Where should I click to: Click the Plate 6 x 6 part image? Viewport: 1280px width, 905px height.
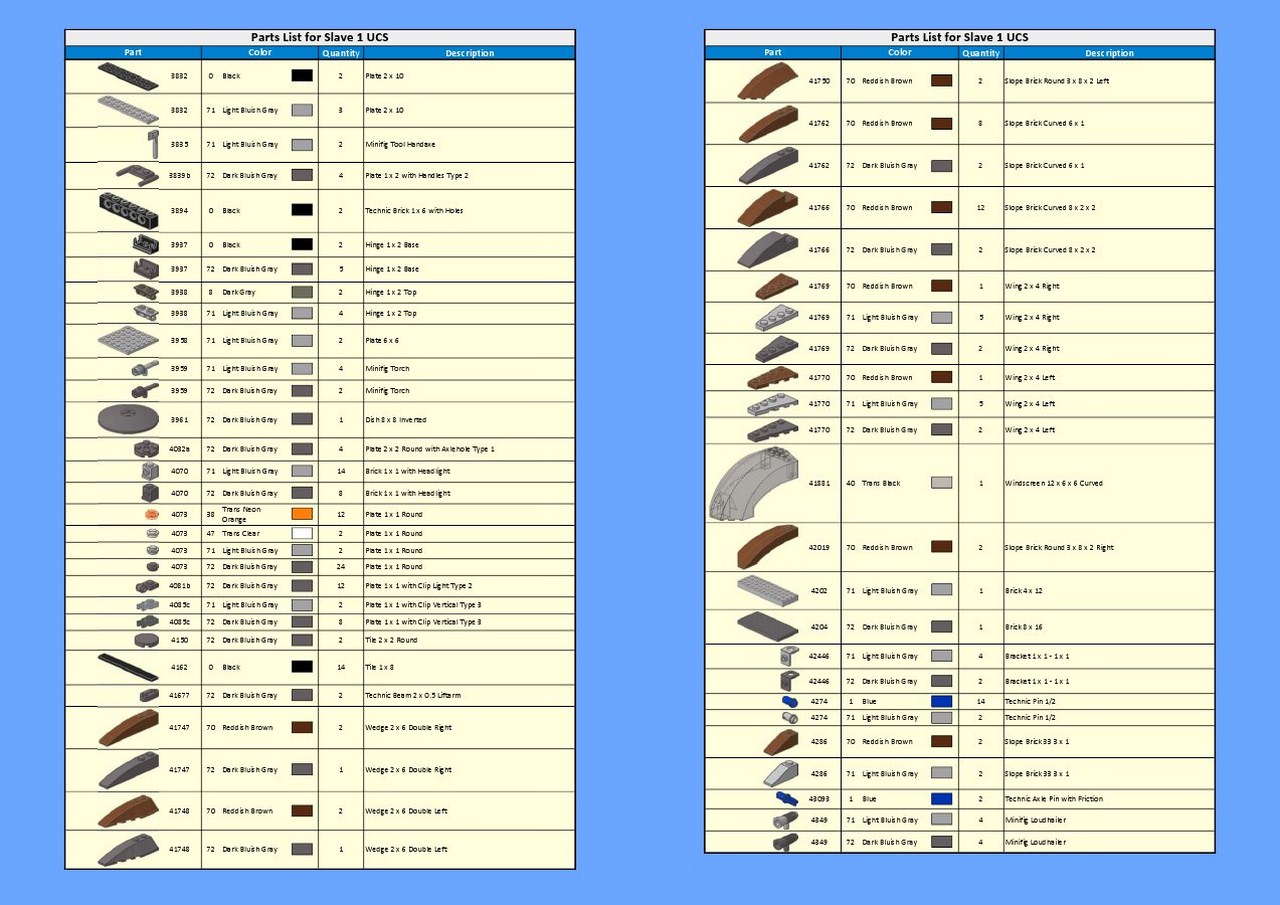pos(128,340)
